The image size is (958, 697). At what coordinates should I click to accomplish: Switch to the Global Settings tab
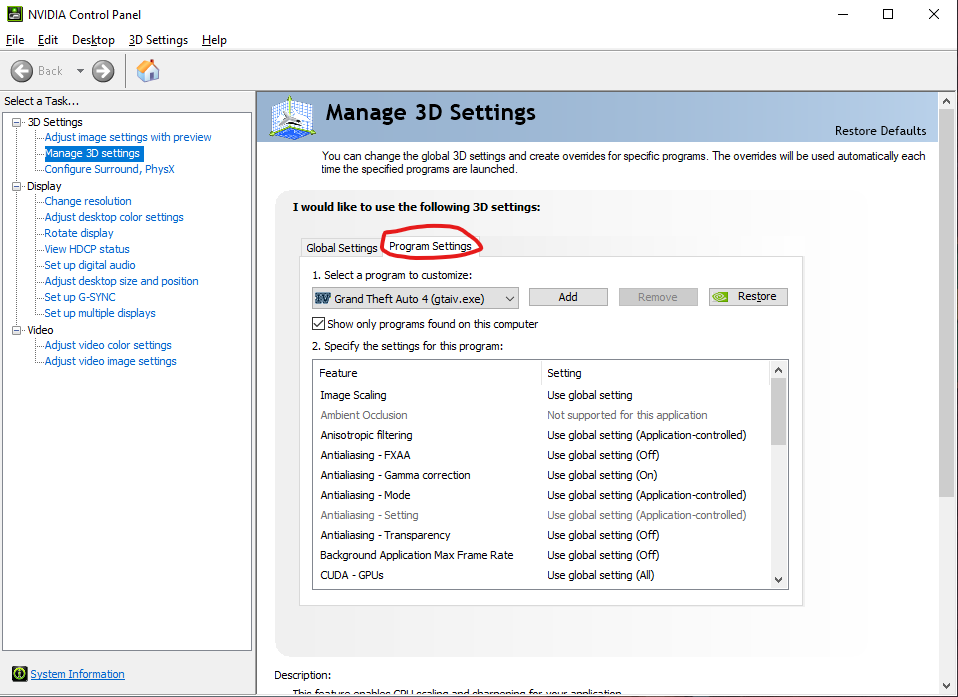[342, 248]
